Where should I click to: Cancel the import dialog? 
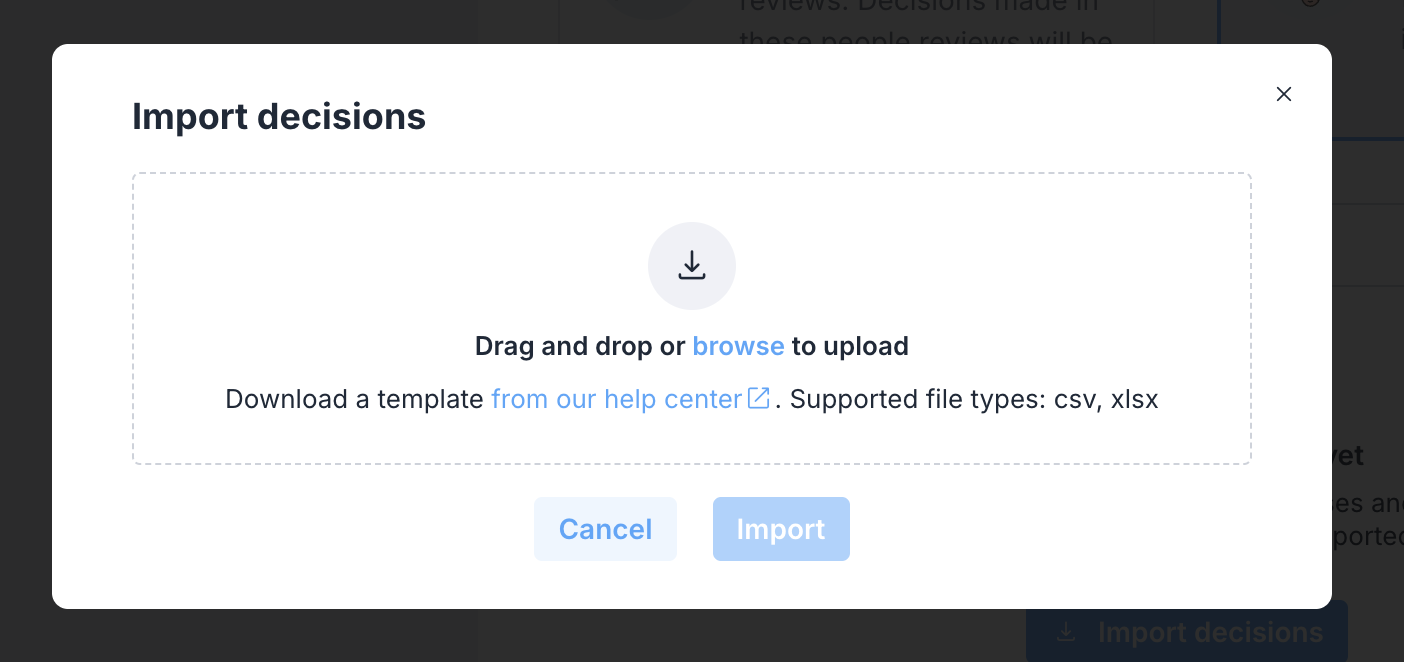point(605,529)
